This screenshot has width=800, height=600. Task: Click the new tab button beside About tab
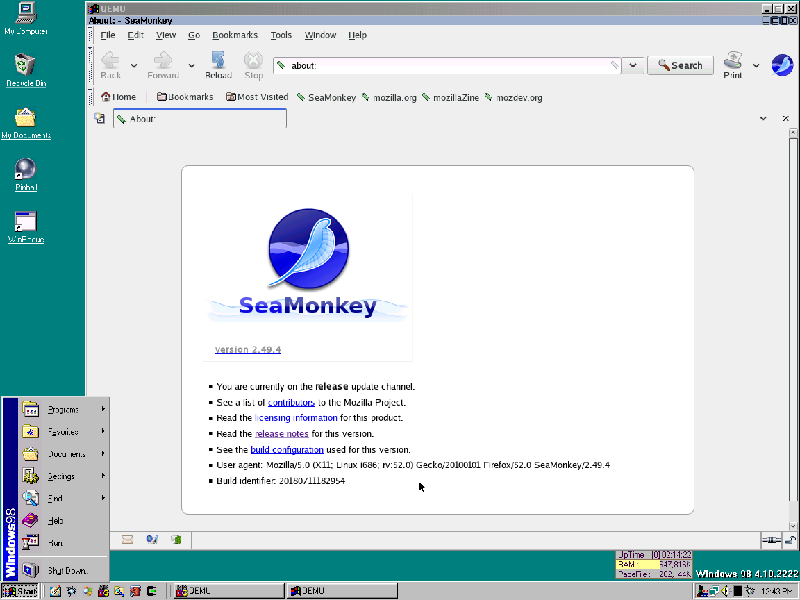[99, 118]
